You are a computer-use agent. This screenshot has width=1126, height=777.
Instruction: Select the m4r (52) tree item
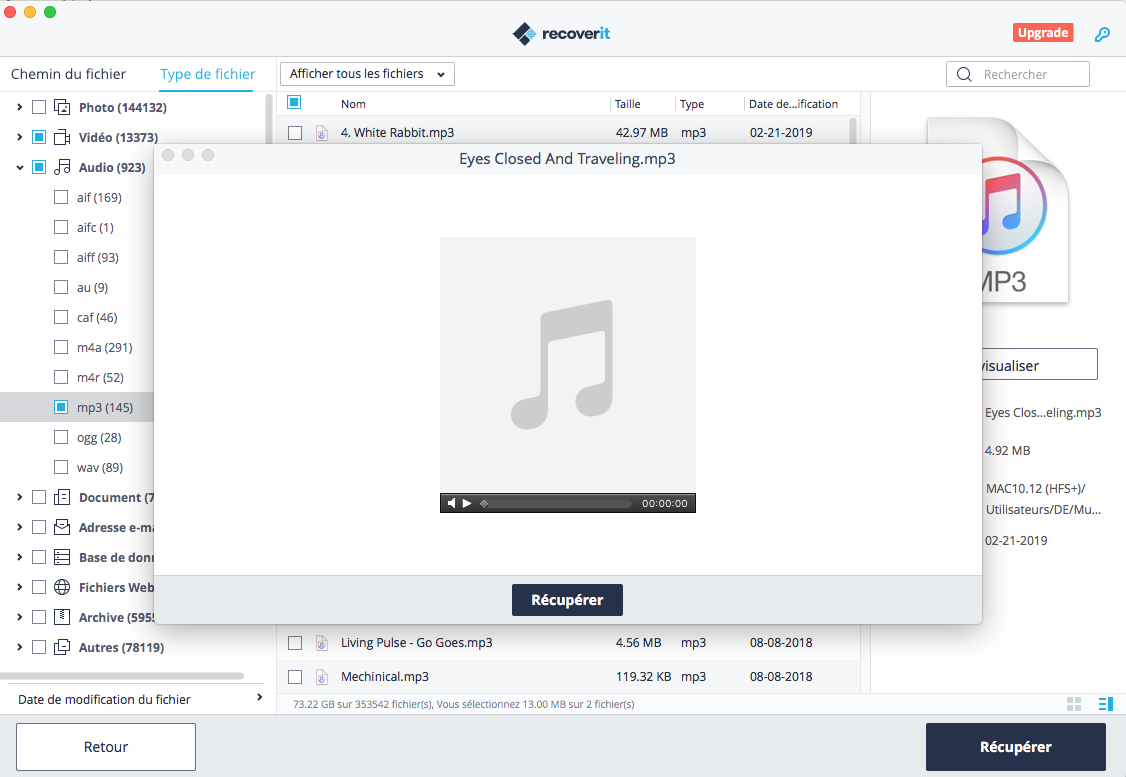click(x=101, y=377)
